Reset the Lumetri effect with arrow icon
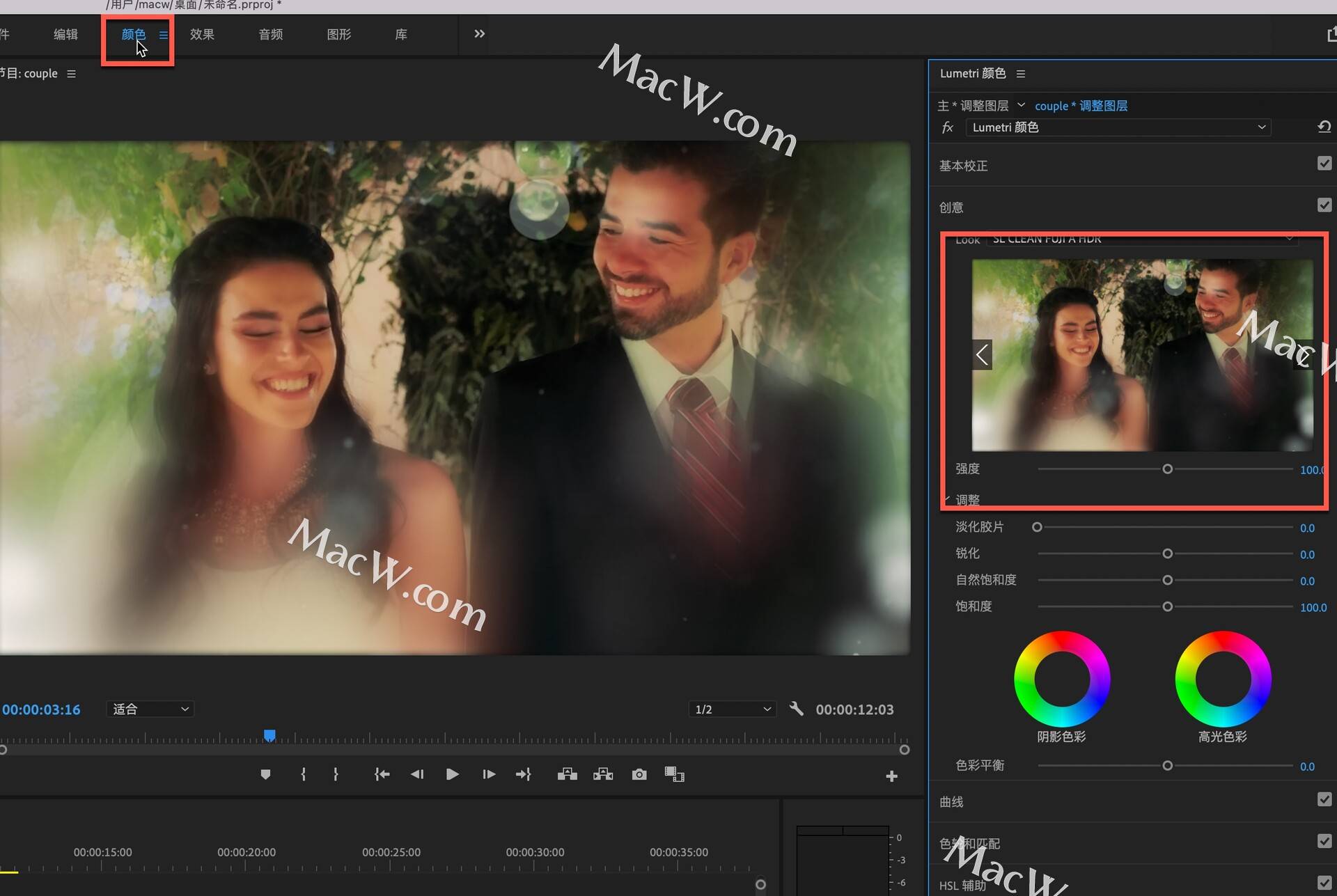The image size is (1337, 896). coord(1324,127)
